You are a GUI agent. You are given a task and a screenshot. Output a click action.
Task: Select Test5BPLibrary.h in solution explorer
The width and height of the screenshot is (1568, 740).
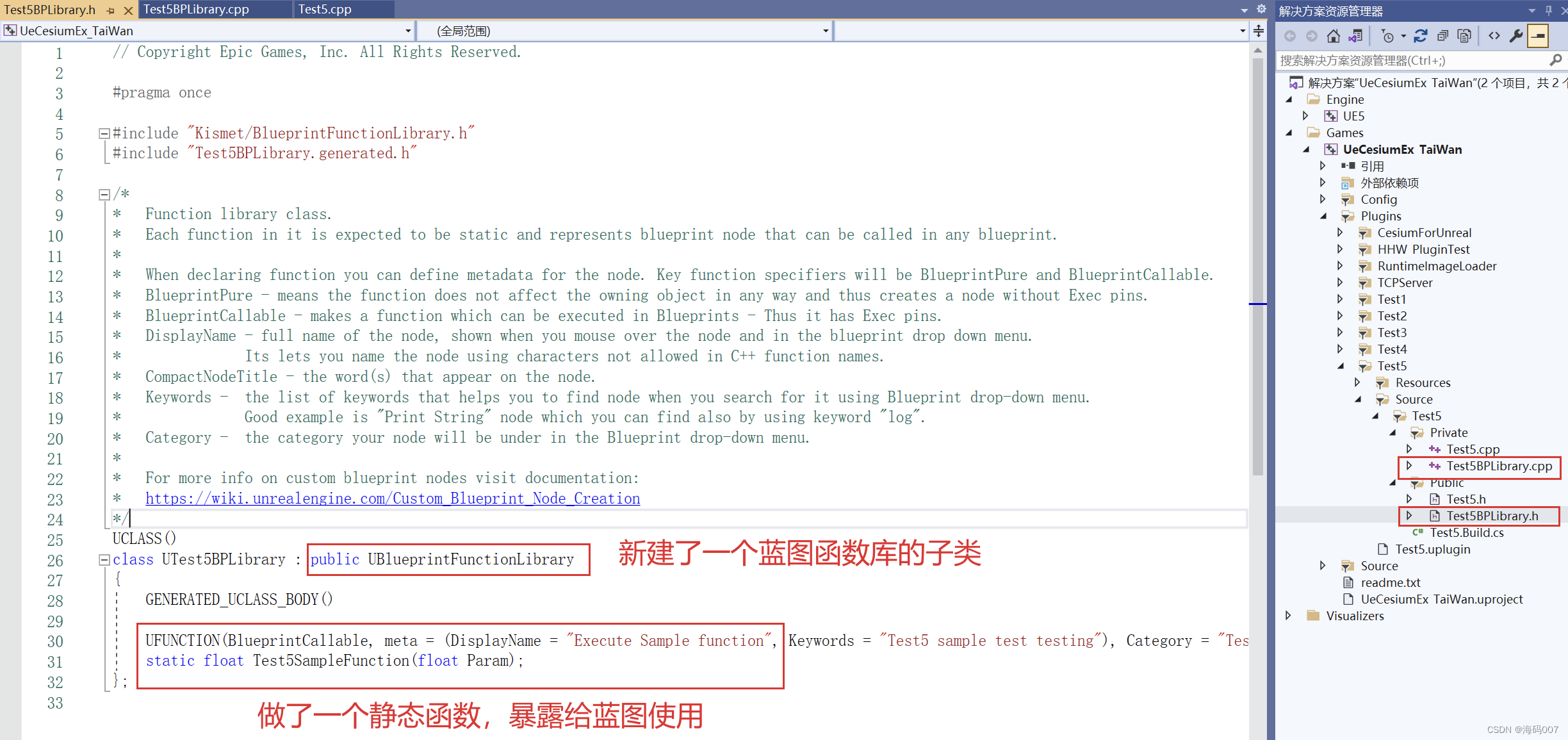pyautogui.click(x=1490, y=516)
